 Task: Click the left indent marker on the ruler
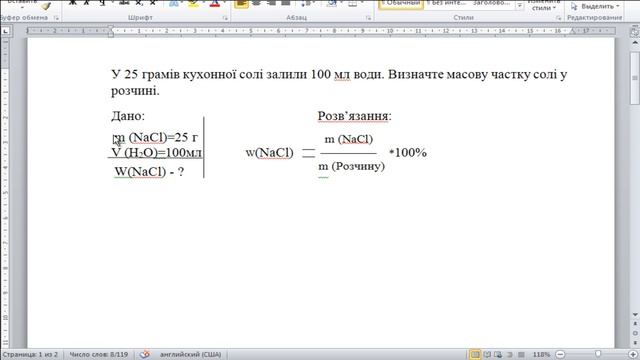[111, 31]
